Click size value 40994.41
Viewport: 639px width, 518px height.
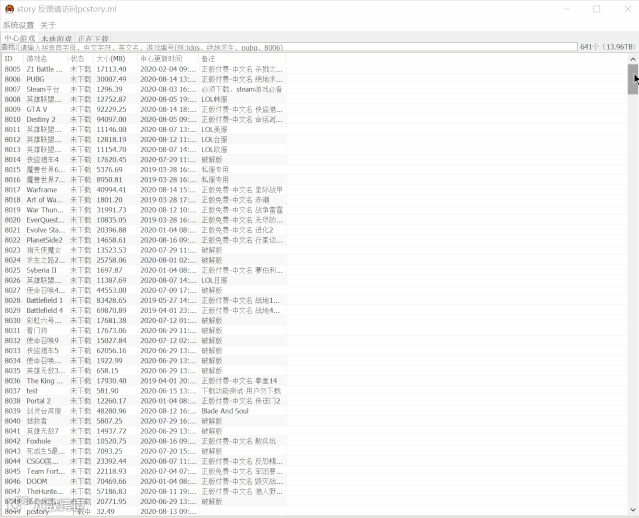[111, 190]
